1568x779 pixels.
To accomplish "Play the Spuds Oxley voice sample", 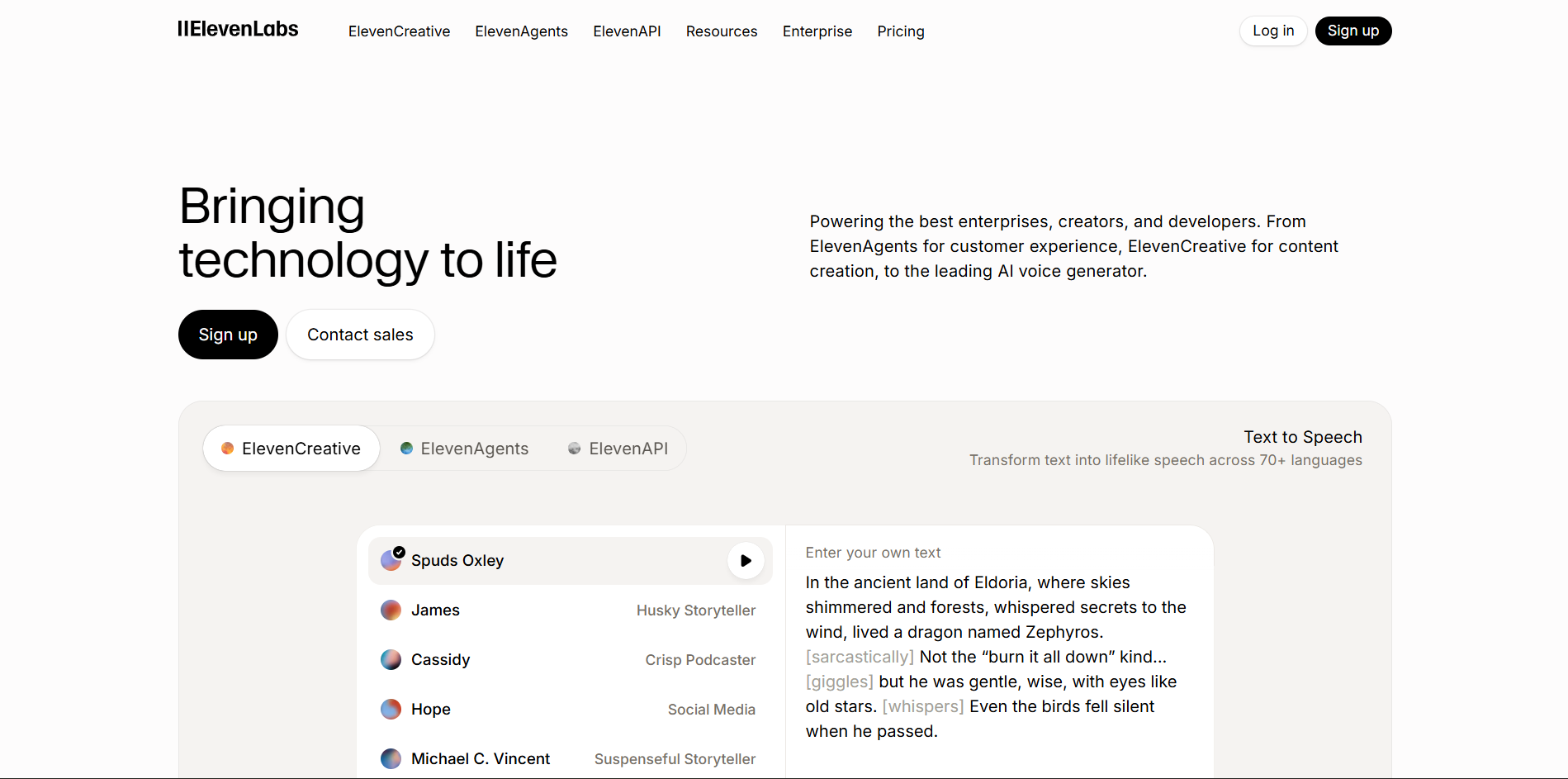I will pos(745,560).
